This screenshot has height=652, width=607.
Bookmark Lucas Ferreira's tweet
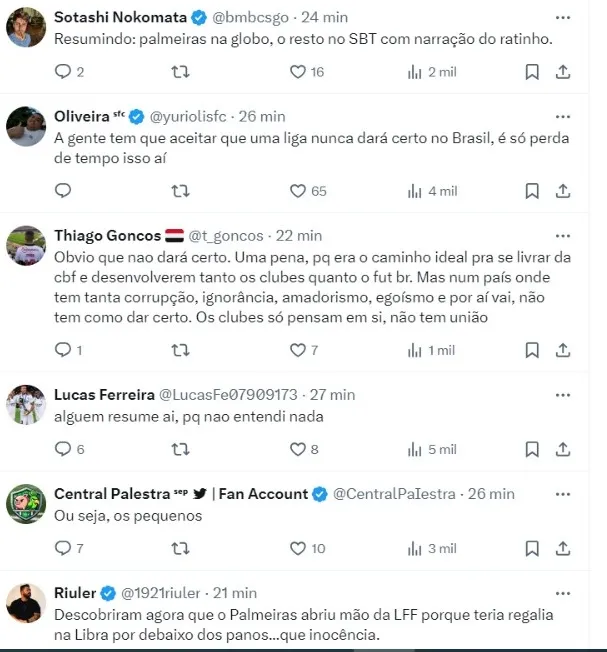tap(533, 449)
